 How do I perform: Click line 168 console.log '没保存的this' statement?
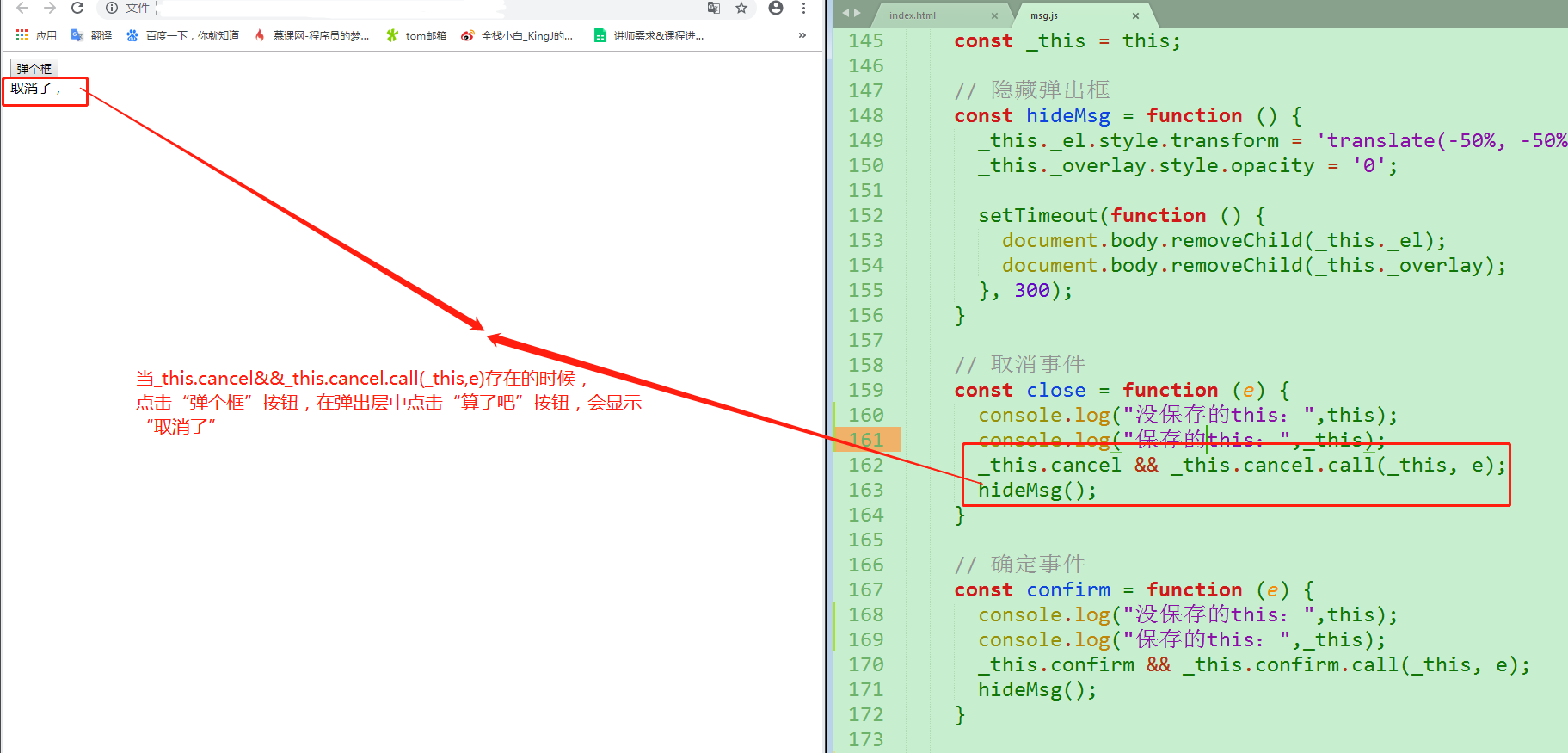tap(1188, 614)
